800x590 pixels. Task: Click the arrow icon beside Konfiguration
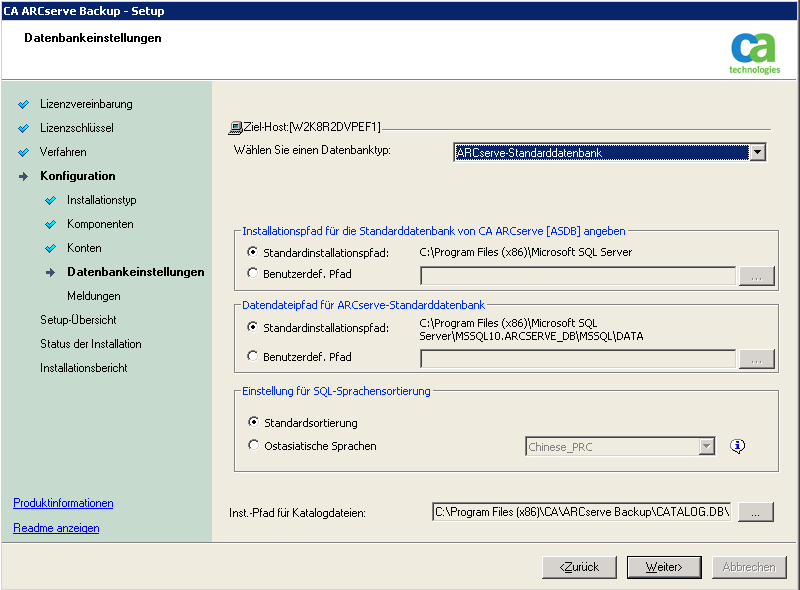[23, 176]
